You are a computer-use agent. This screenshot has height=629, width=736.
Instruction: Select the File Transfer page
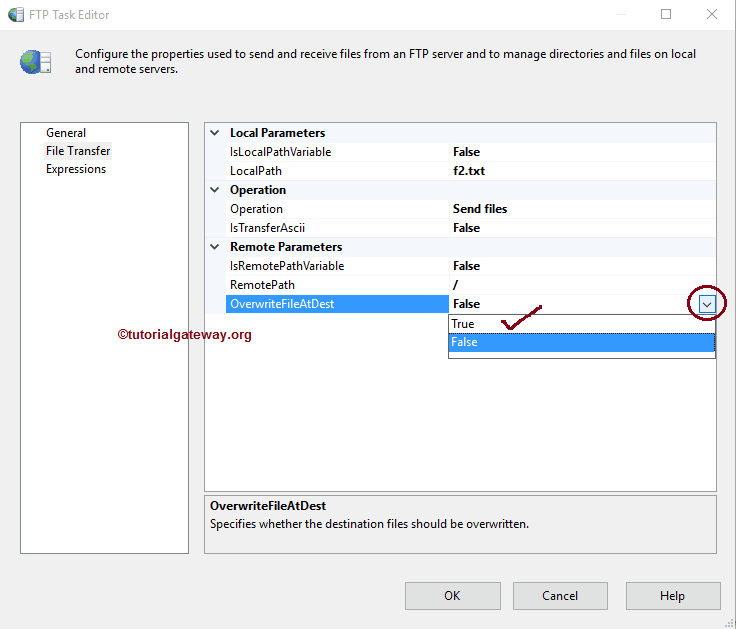(x=78, y=151)
